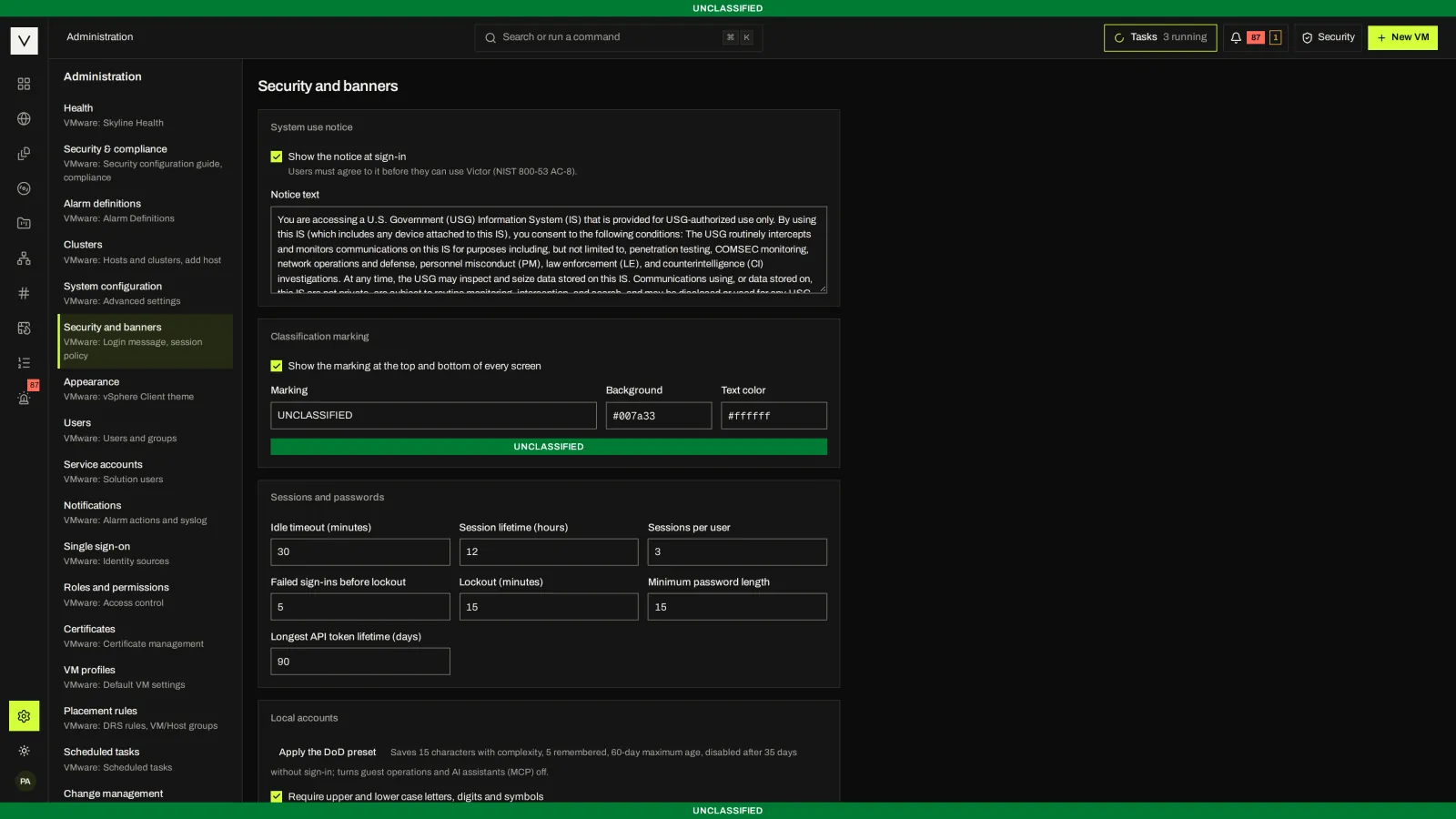
Task: Focus the Idle timeout (minutes) field
Action: (360, 552)
